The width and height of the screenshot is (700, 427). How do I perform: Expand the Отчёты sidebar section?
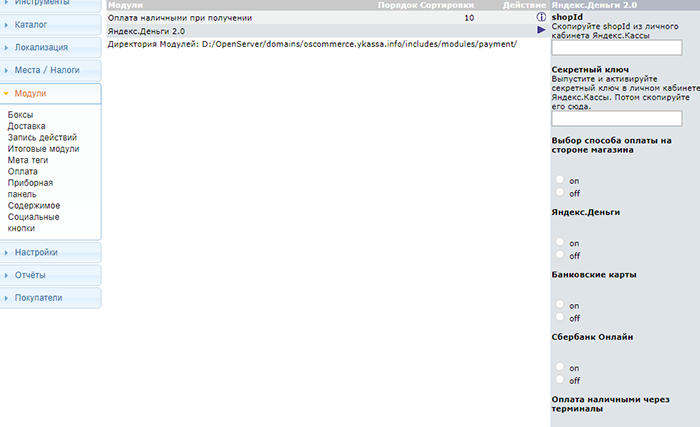coord(50,275)
